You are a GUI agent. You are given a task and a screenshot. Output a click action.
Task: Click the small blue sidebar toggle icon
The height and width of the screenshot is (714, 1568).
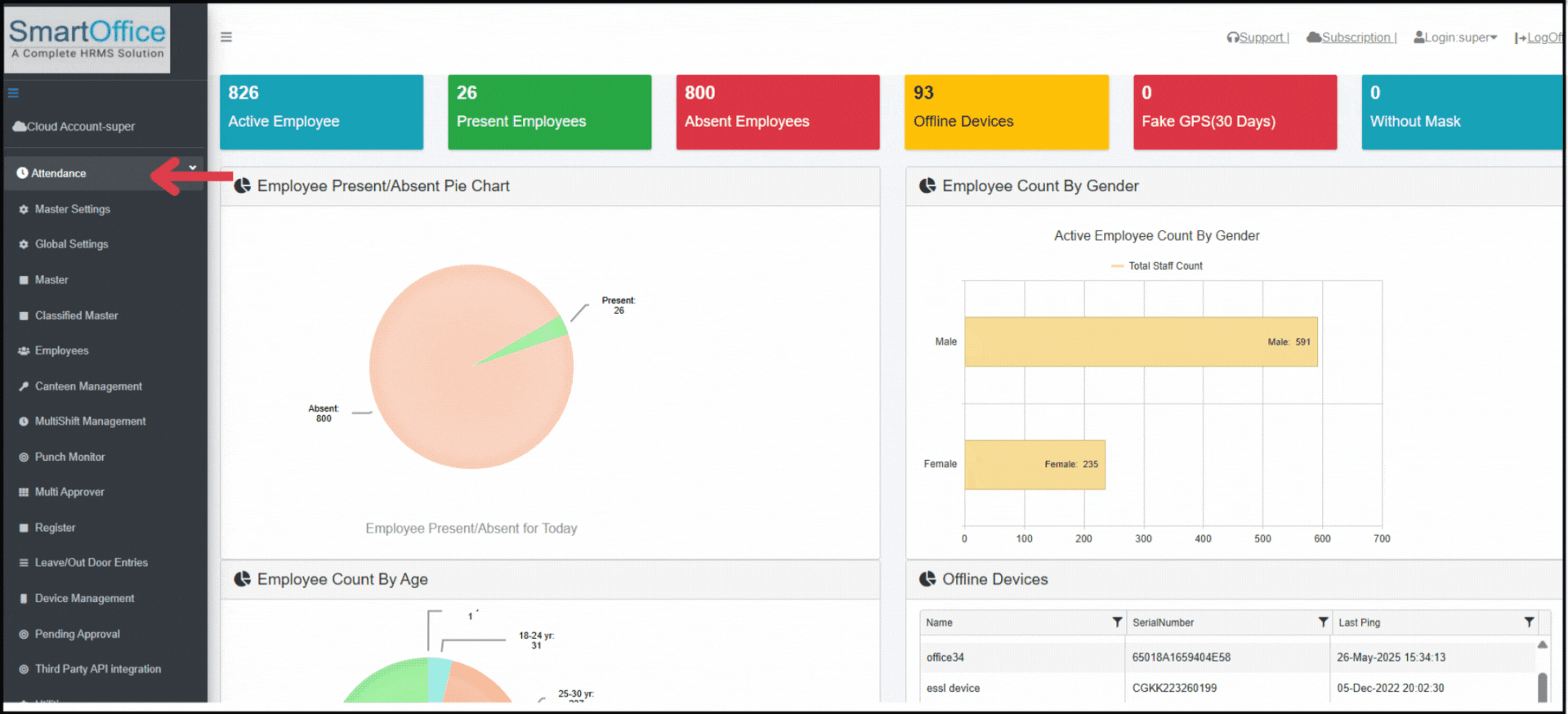point(13,93)
